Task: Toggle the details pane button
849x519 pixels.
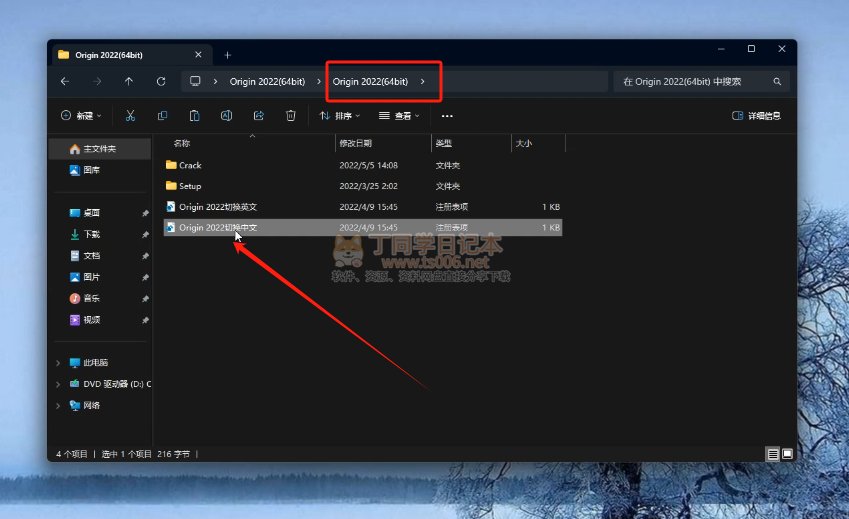Action: tap(757, 116)
